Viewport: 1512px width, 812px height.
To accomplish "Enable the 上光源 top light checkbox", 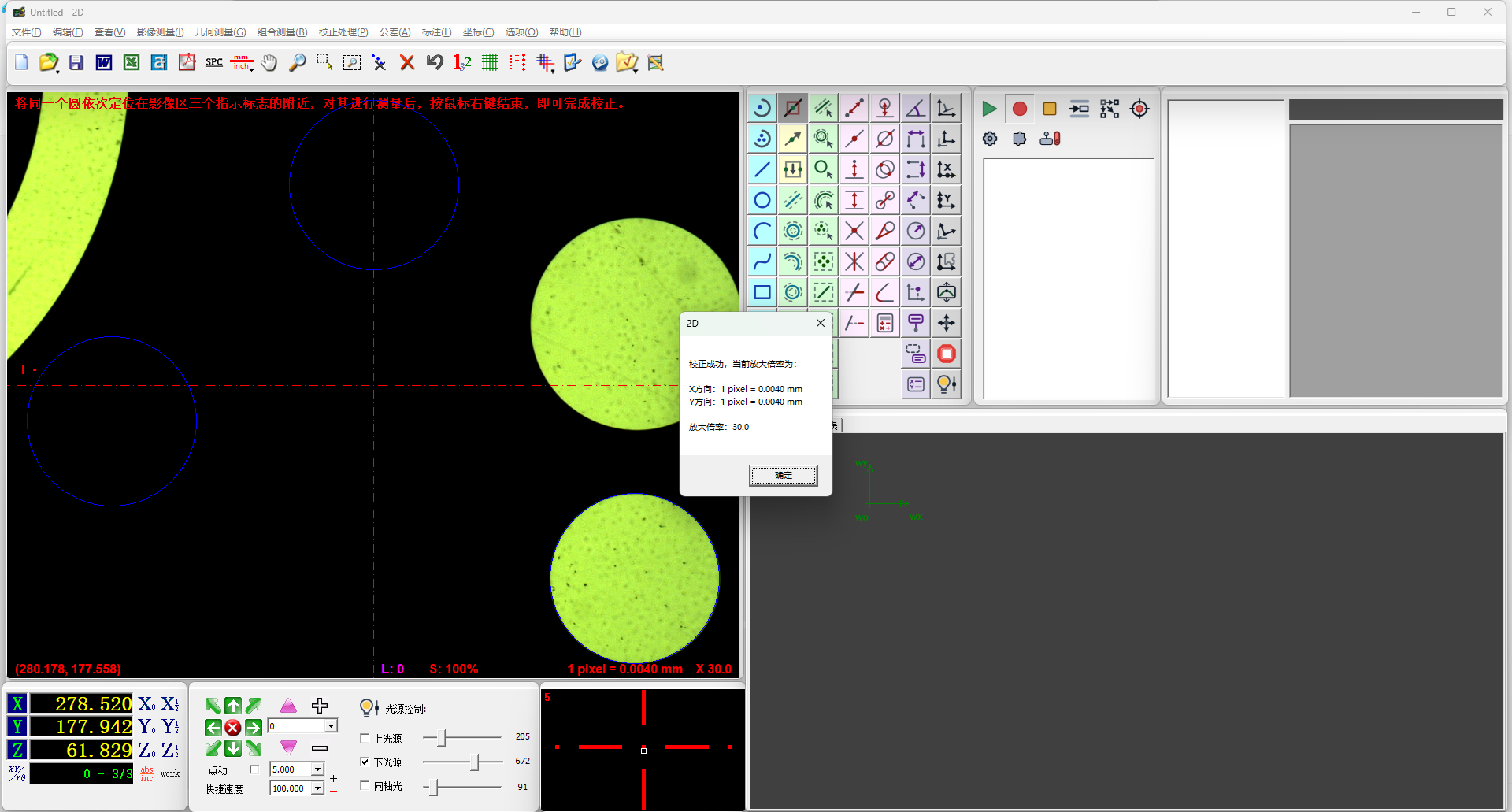I will (x=365, y=738).
